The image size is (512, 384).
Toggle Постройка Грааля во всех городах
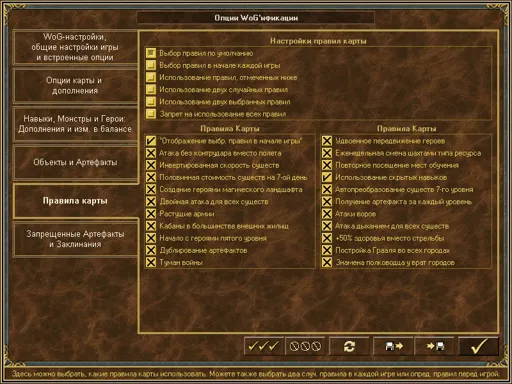pos(327,250)
